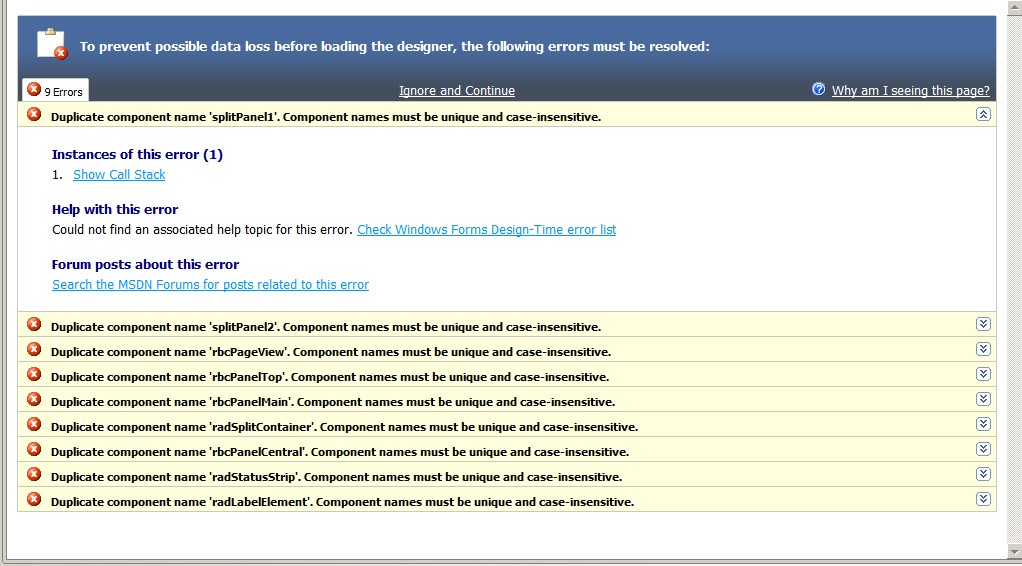
Task: Click the vertical scrollbar on the right
Action: [1014, 280]
